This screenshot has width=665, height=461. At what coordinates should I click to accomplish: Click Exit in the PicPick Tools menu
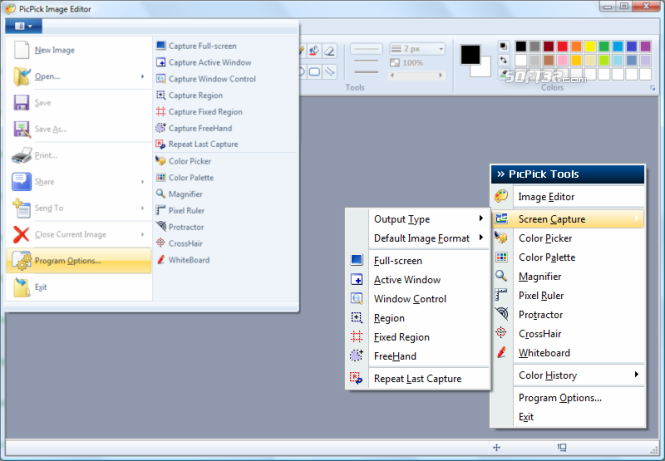(568, 417)
